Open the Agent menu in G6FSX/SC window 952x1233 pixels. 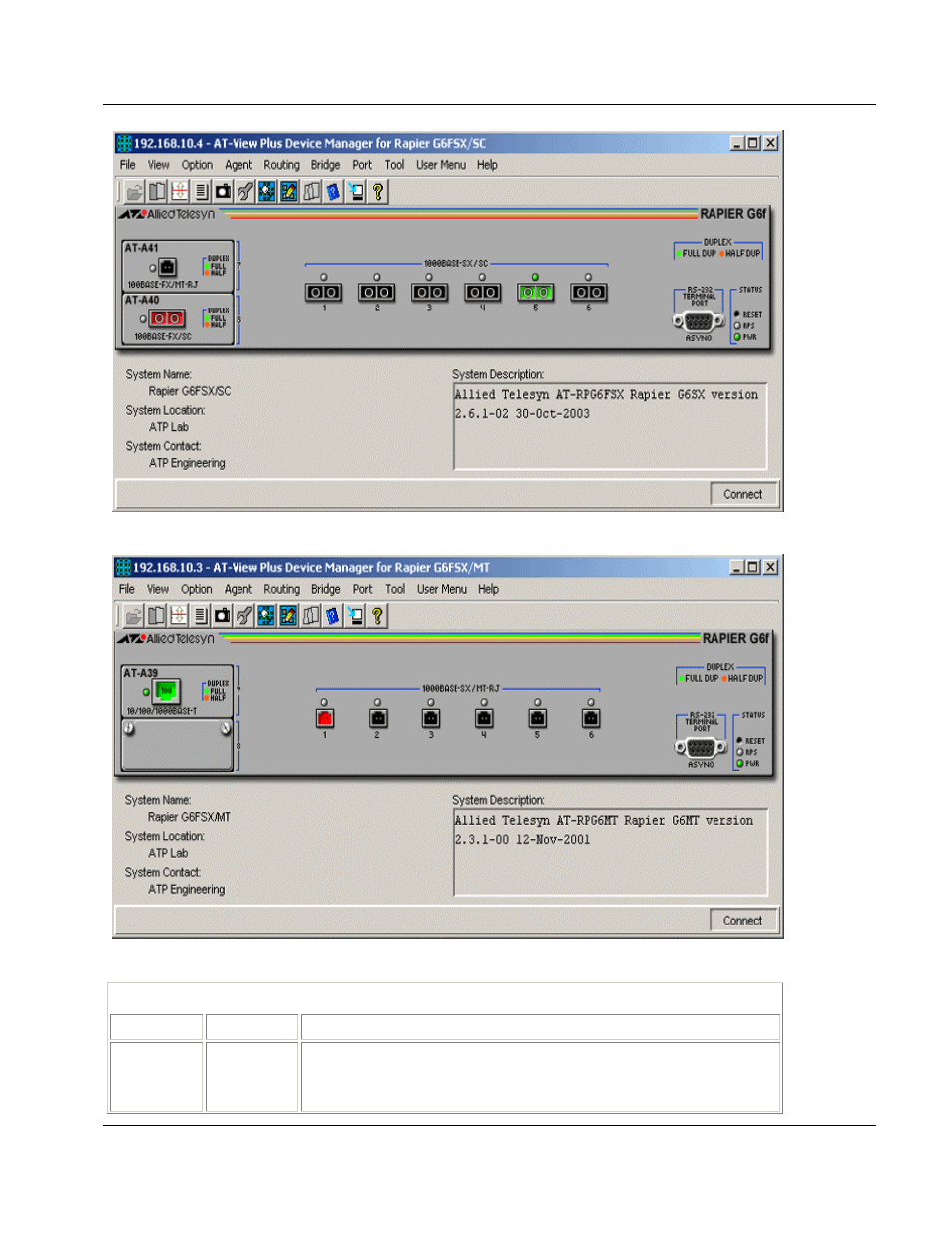tap(238, 165)
